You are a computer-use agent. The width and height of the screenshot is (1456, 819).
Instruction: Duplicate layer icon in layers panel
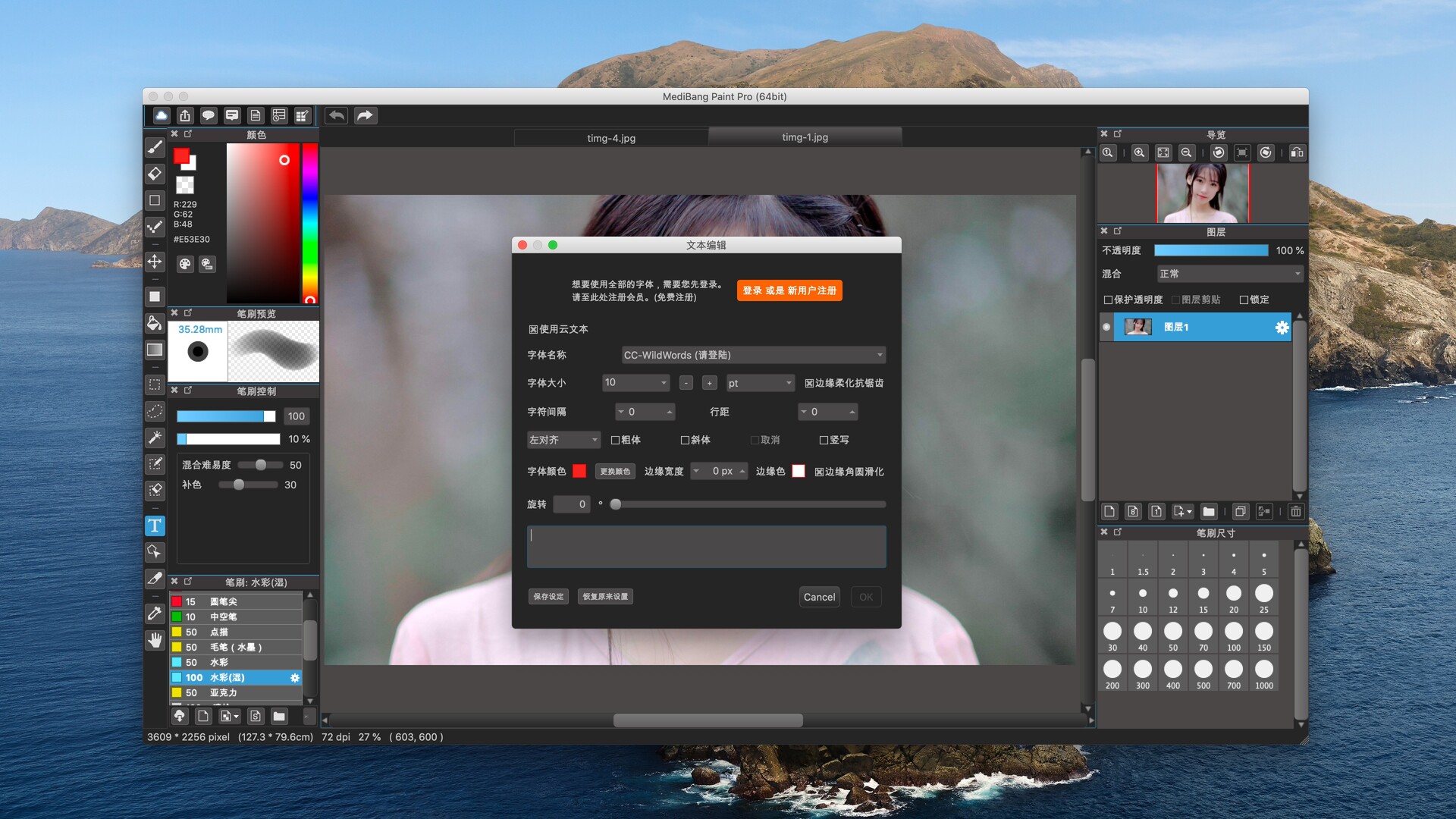1240,511
